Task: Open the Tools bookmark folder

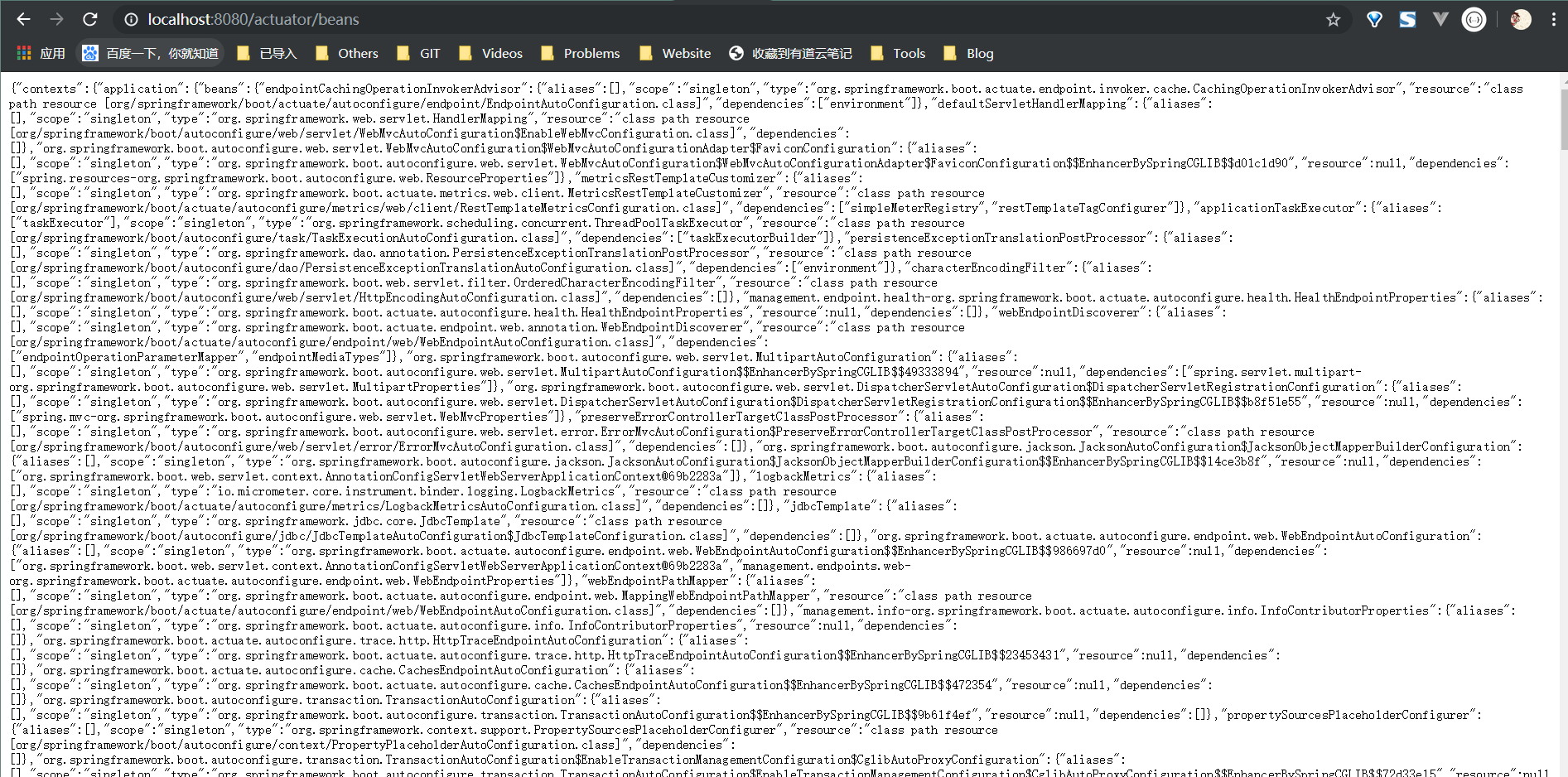Action: [897, 53]
